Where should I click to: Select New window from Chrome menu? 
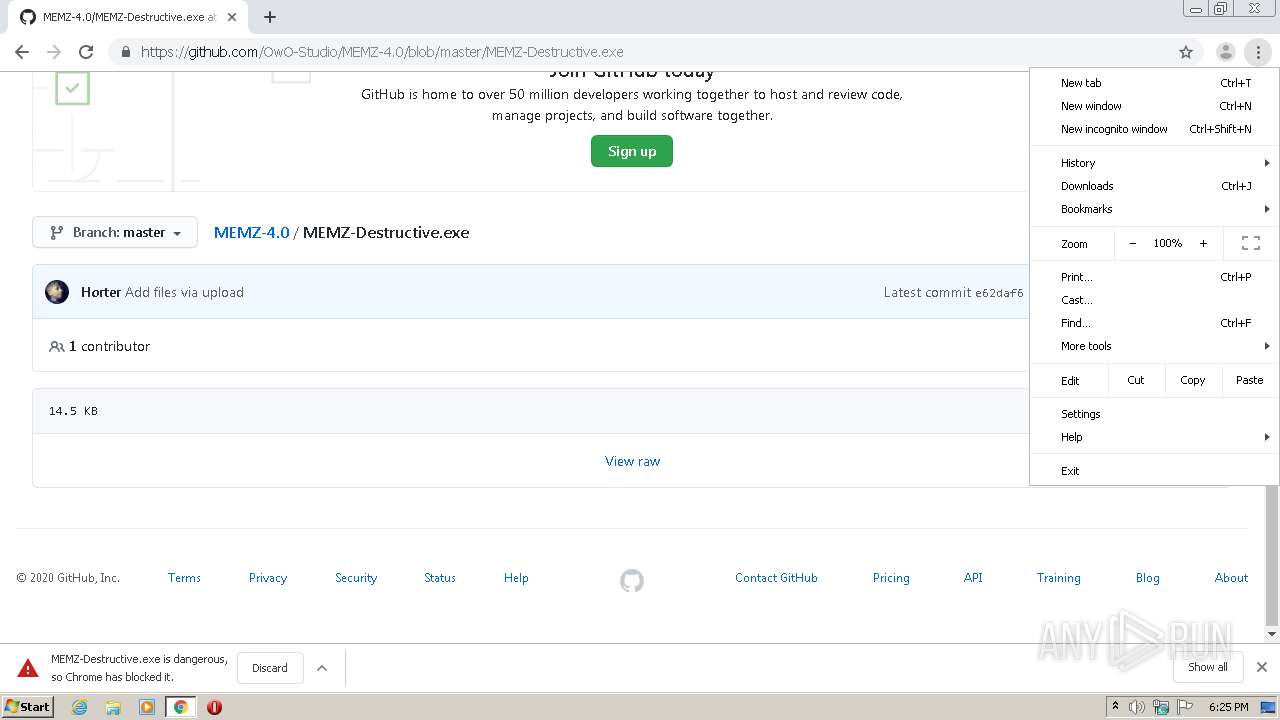click(1155, 106)
